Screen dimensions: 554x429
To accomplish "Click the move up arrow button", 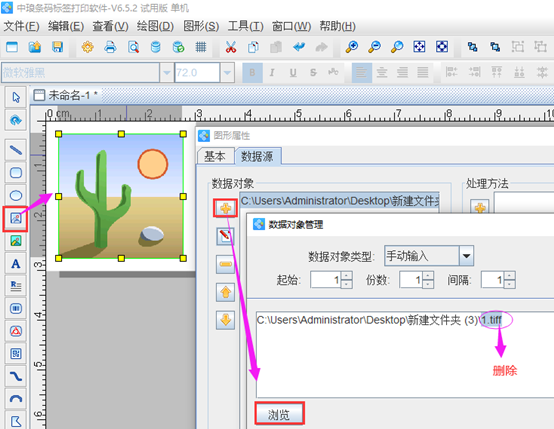I will click(225, 292).
